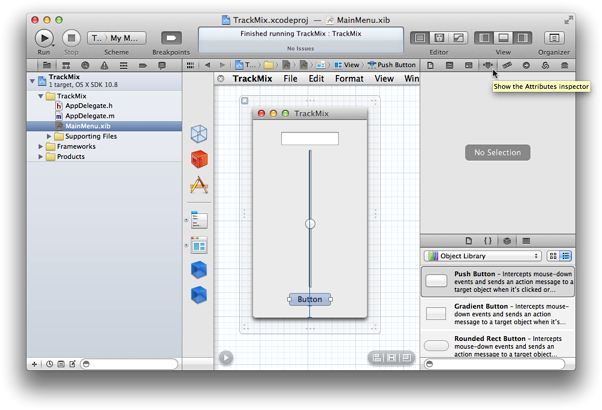Show the Size inspector

click(507, 65)
